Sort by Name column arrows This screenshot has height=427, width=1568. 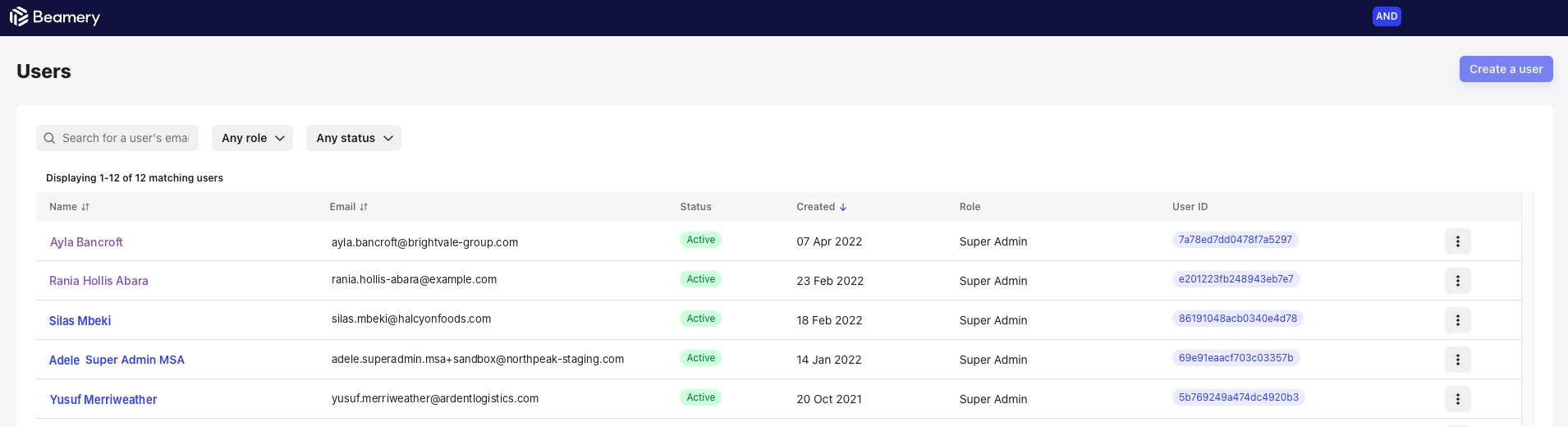(x=85, y=207)
